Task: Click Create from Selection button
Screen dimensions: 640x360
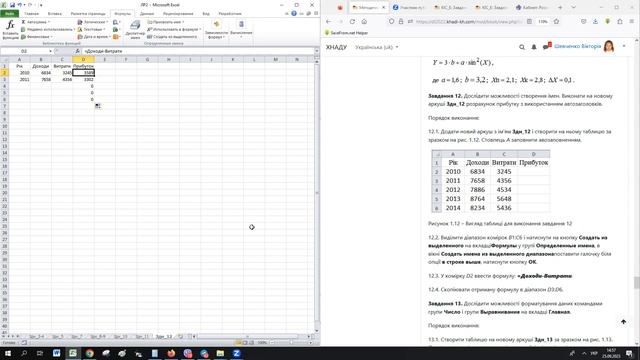Action: (172, 37)
